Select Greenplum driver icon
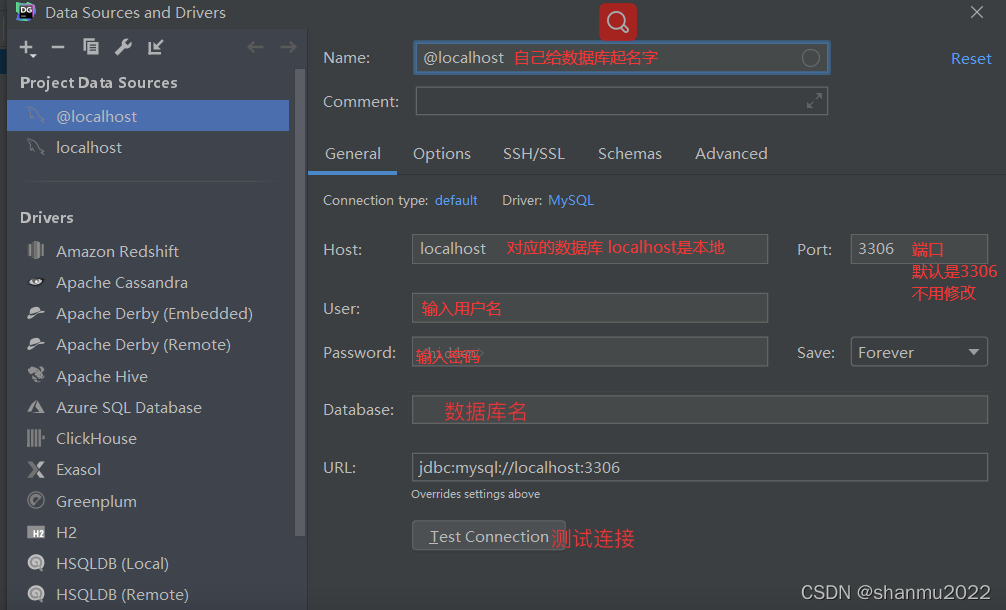Screen dimensions: 1006x610 [36, 500]
